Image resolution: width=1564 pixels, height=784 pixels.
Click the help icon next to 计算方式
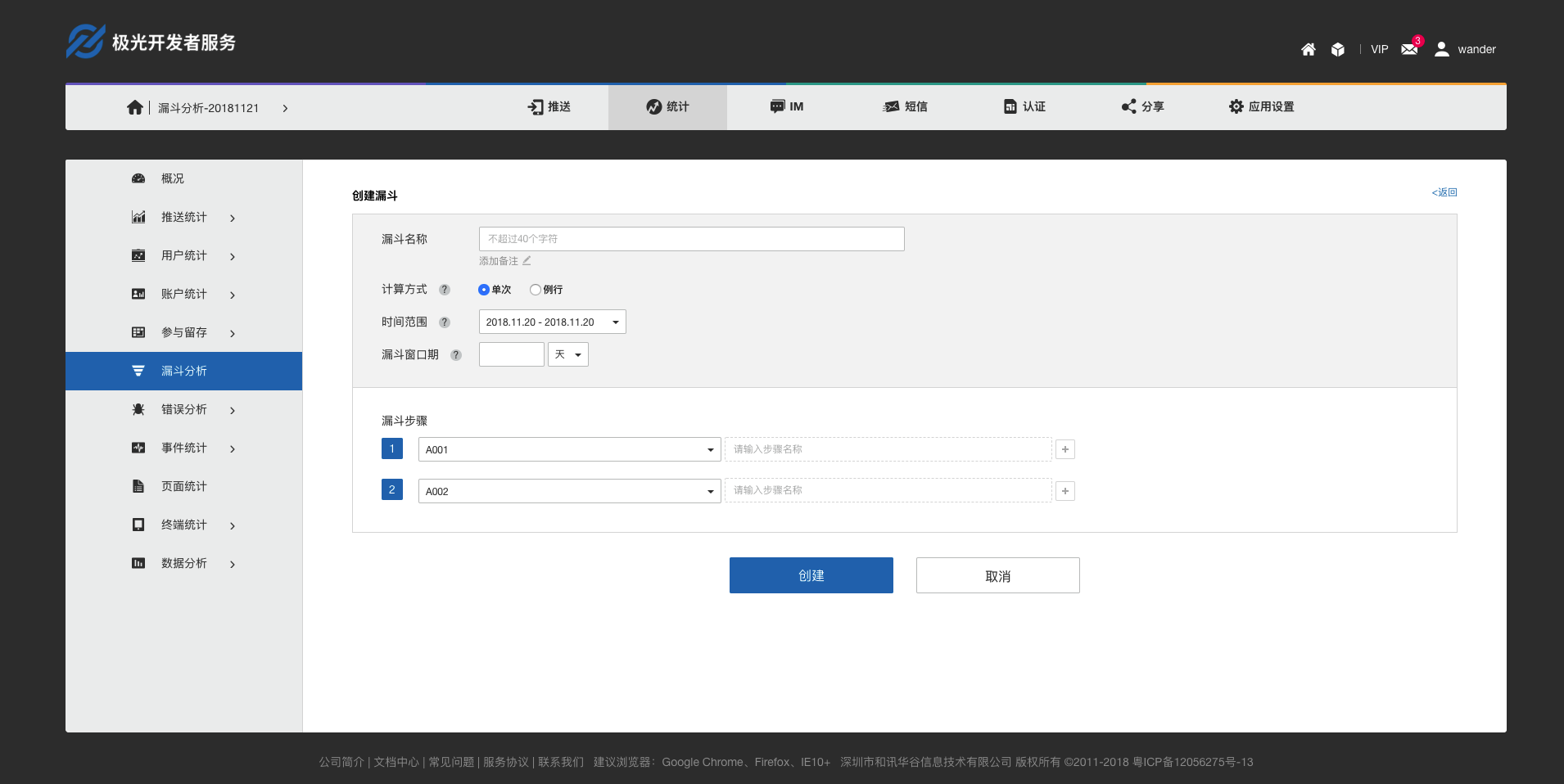[445, 290]
